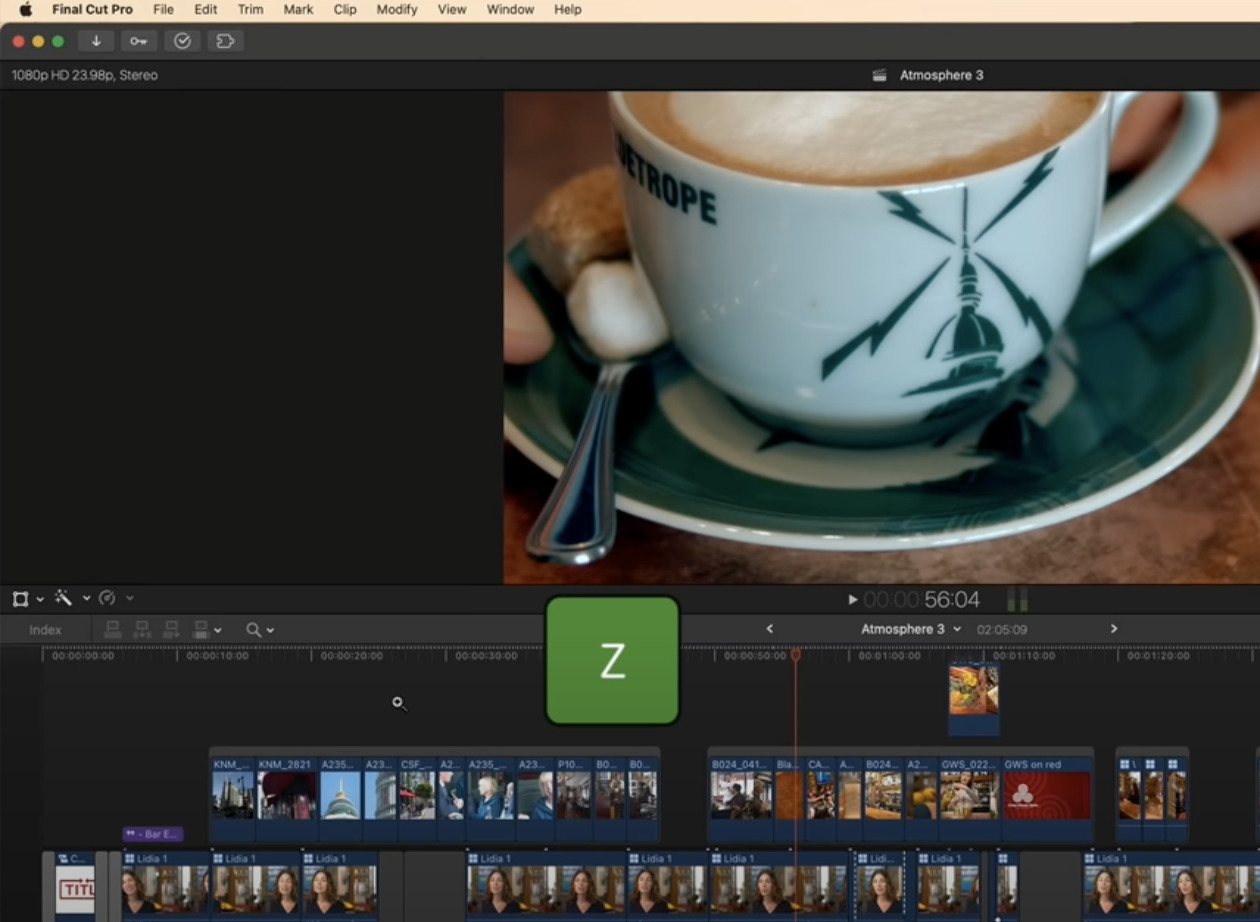Open the Trim menu
Screen dimensions: 1260x922
250,9
